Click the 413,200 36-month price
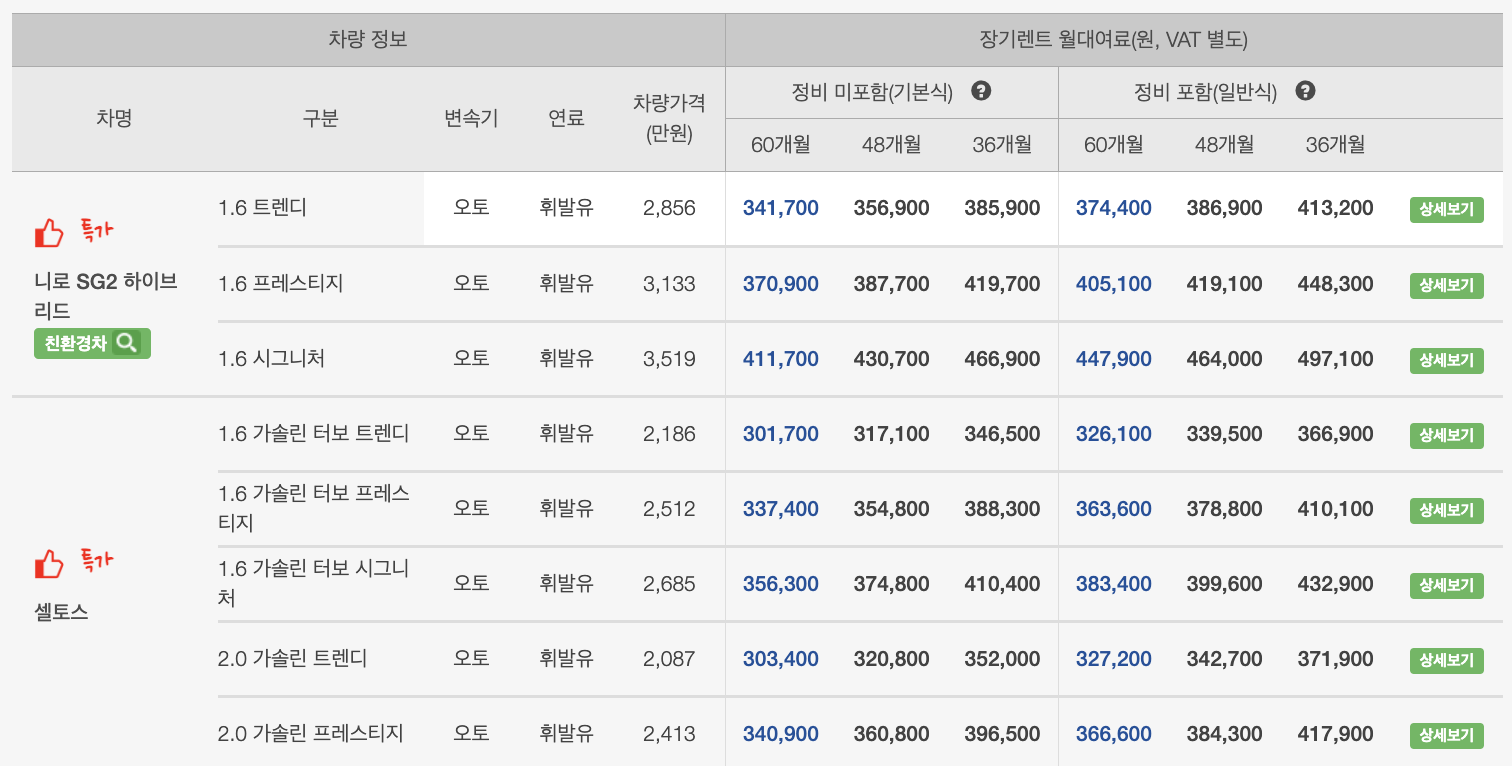 click(x=1335, y=208)
